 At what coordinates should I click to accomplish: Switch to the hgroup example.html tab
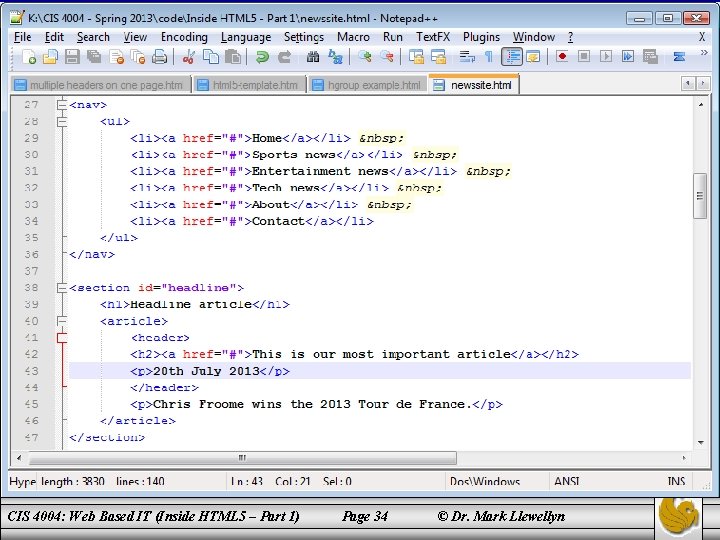(366, 85)
